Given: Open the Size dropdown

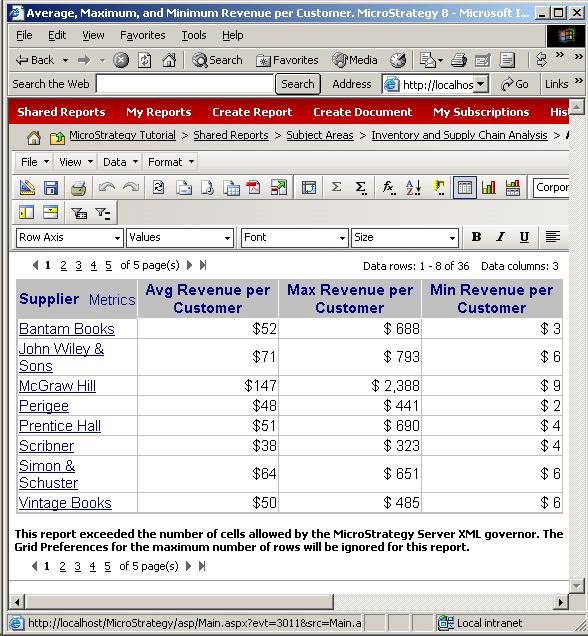Looking at the screenshot, I should (x=405, y=238).
